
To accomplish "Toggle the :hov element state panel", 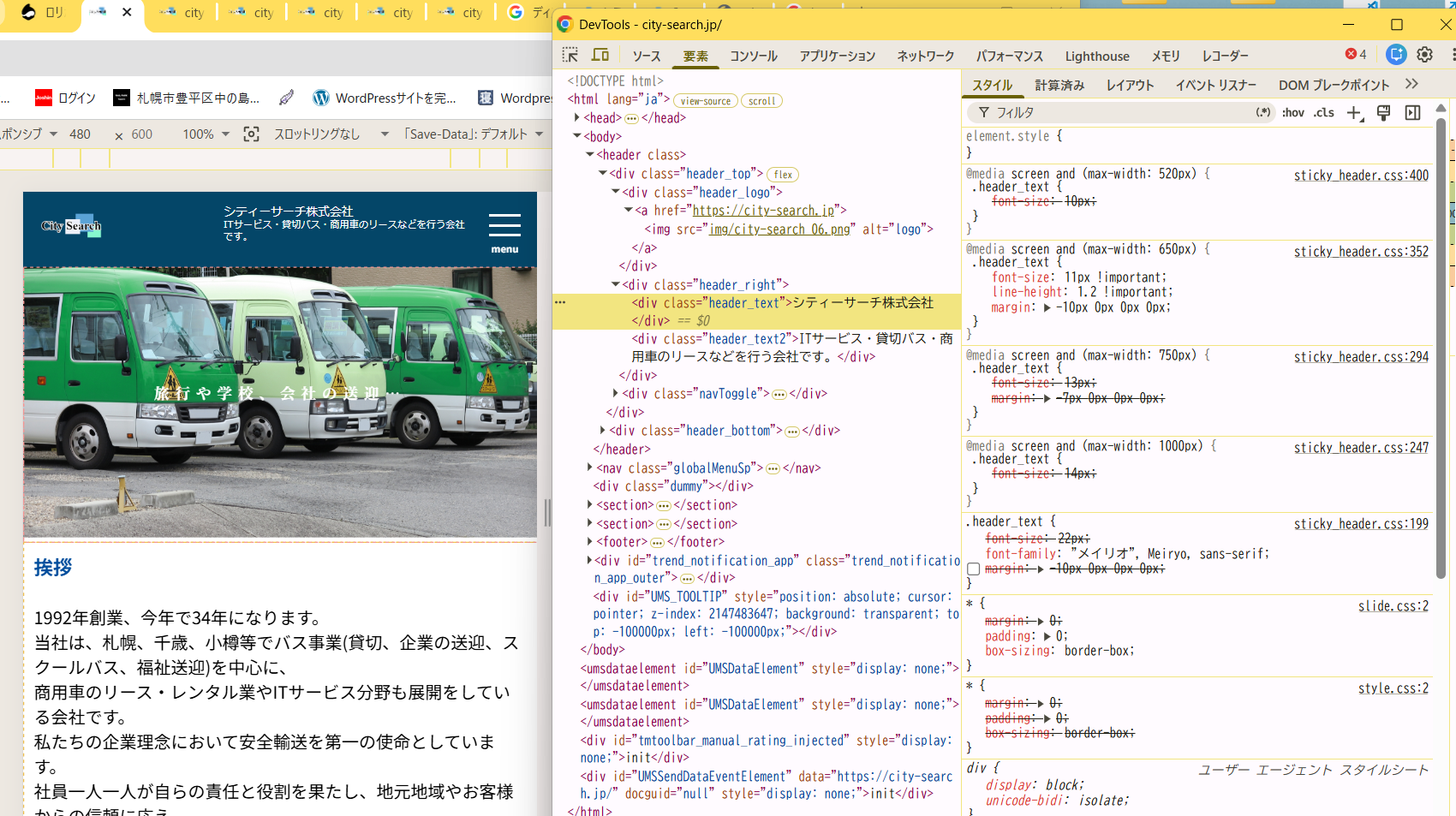I will 1292,112.
